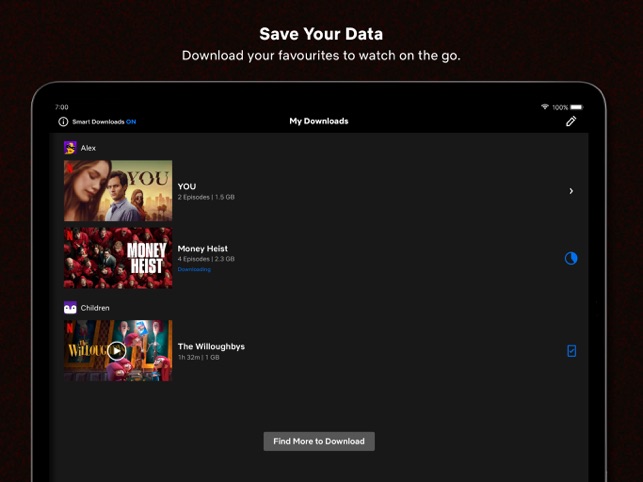This screenshot has height=482, width=643.
Task: Tap the 7:00 clock in status bar
Action: click(x=62, y=107)
